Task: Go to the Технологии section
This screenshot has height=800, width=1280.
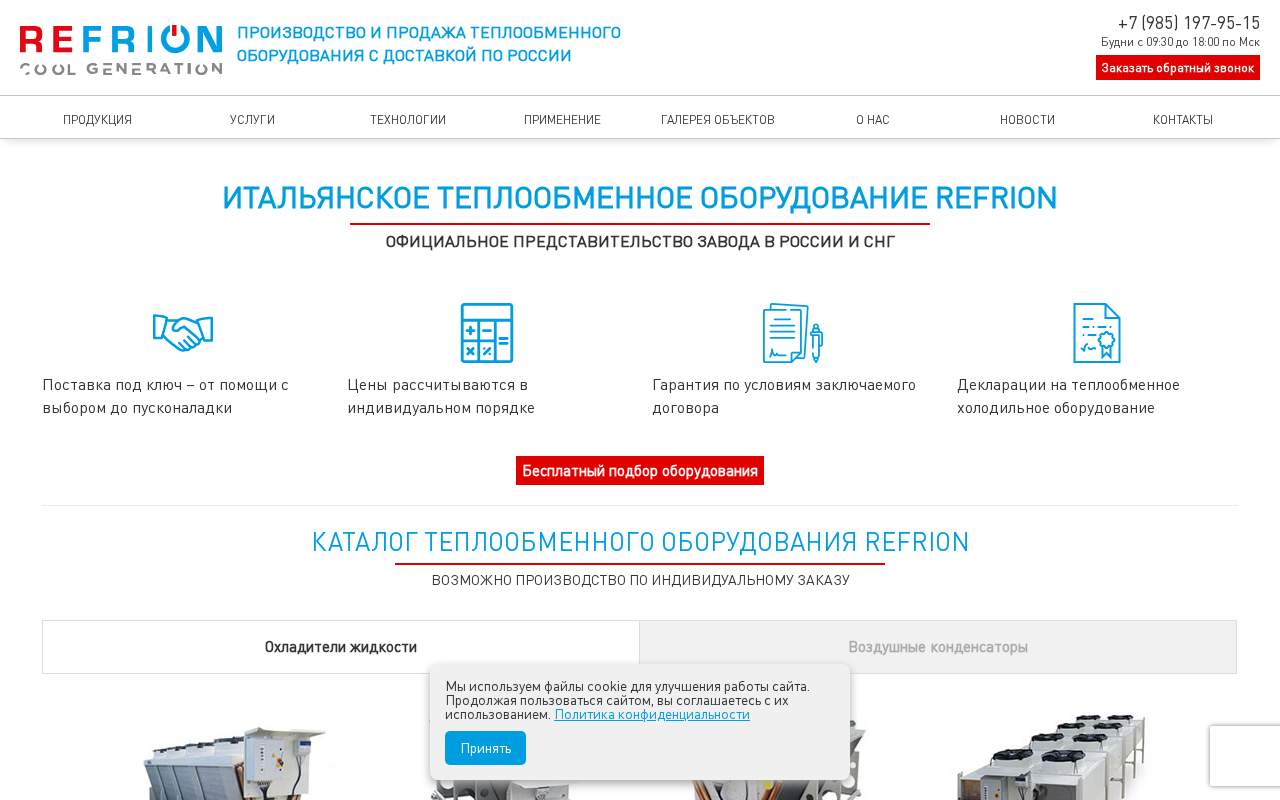Action: pos(408,120)
